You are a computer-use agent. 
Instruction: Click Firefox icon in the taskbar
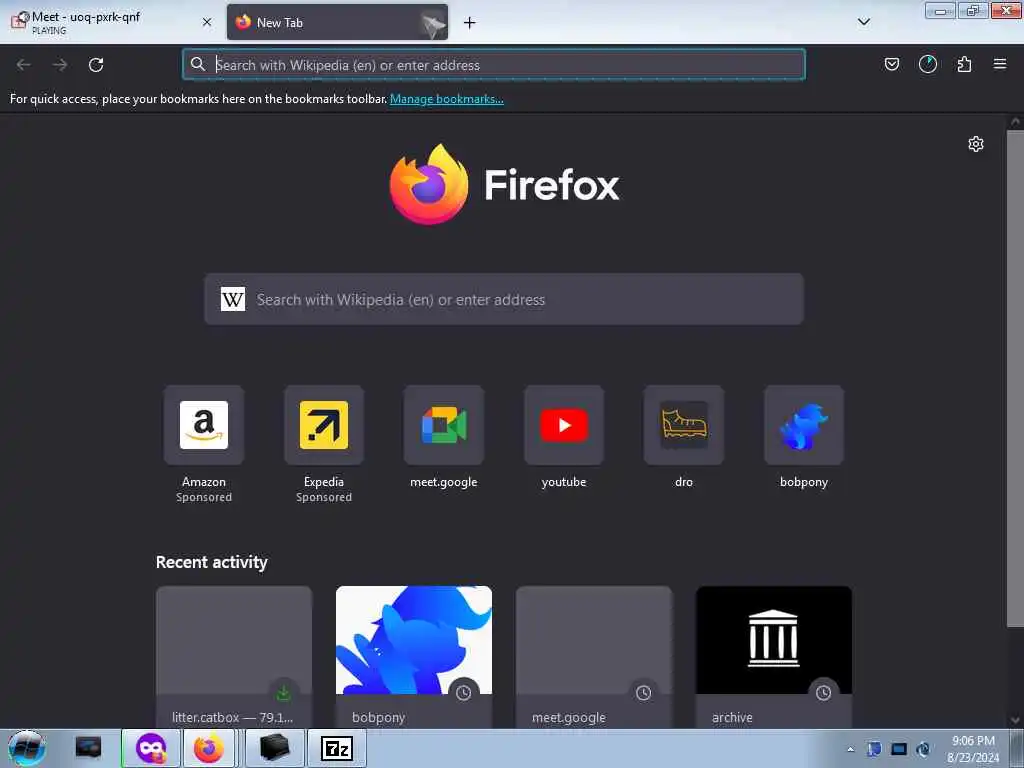pos(208,748)
